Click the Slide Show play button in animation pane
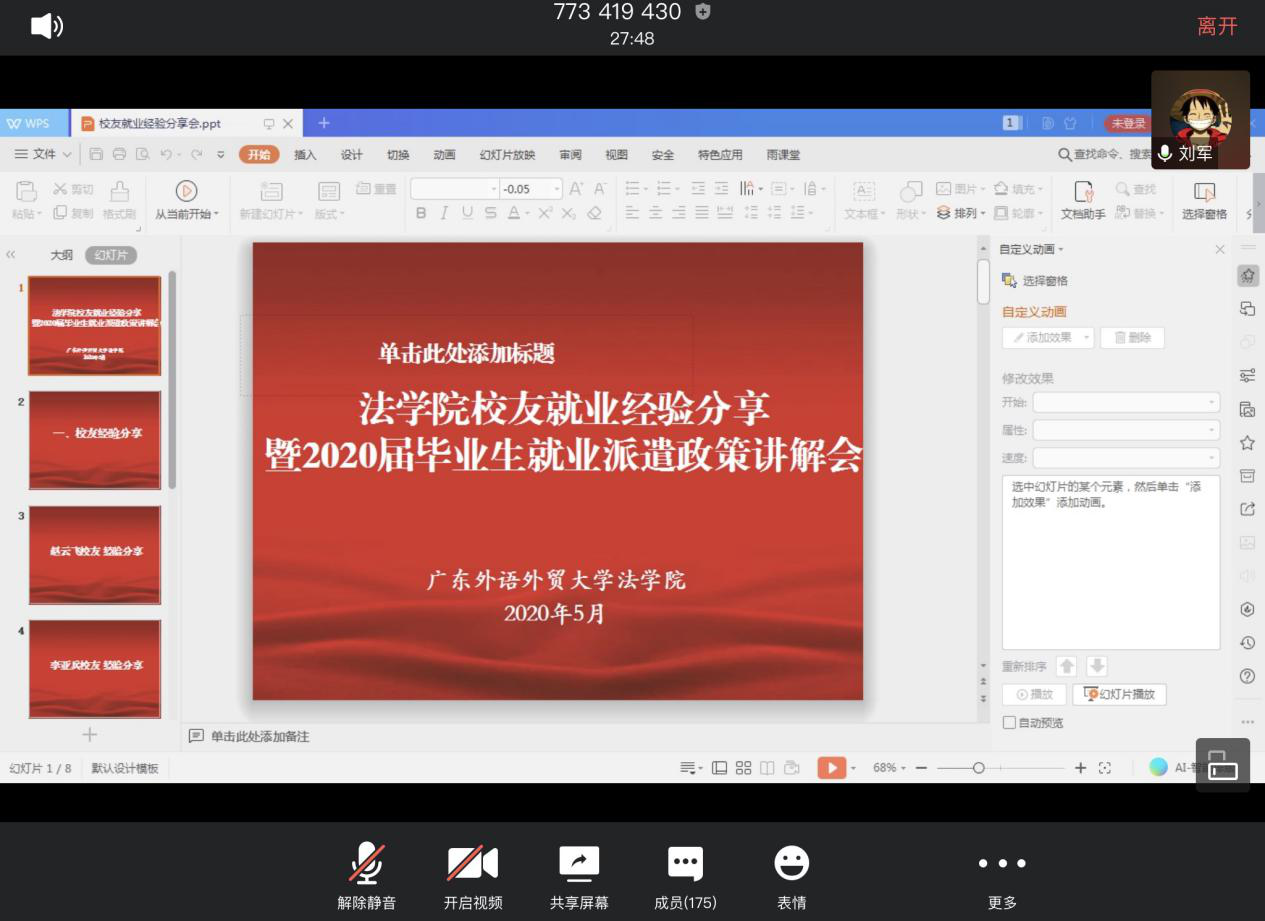This screenshot has height=921, width=1265. pyautogui.click(x=1119, y=694)
